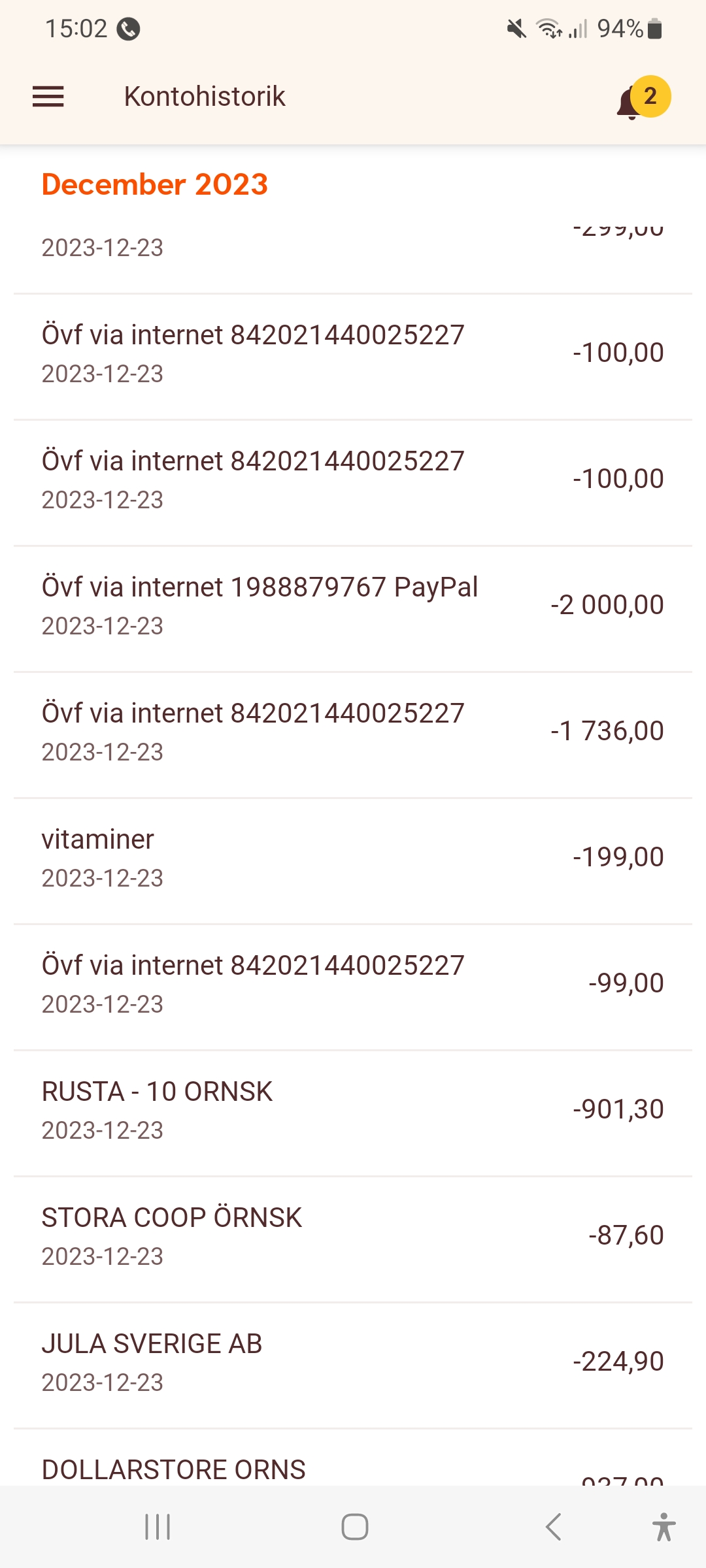This screenshot has width=706, height=1568.
Task: Open the -99,00 internet transfer
Action: coord(353,983)
